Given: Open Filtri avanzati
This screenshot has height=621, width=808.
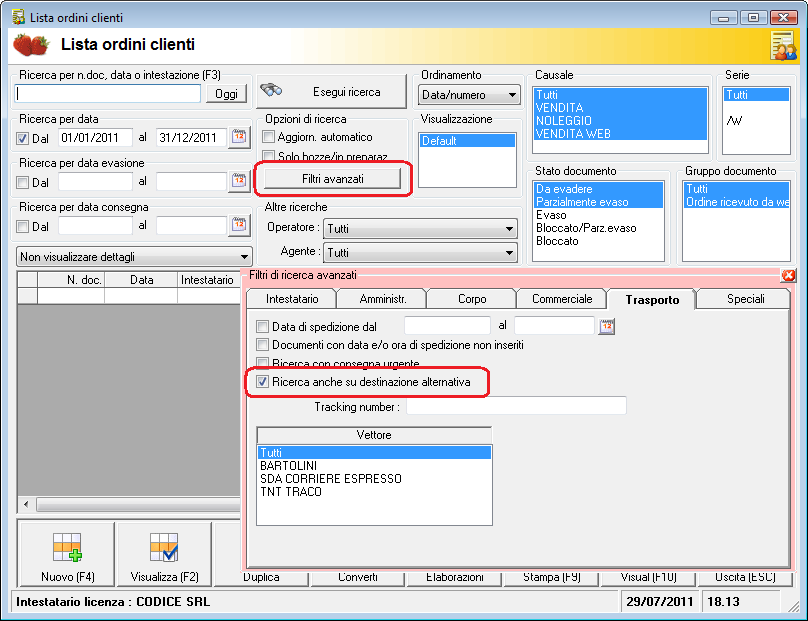Looking at the screenshot, I should click(x=332, y=179).
